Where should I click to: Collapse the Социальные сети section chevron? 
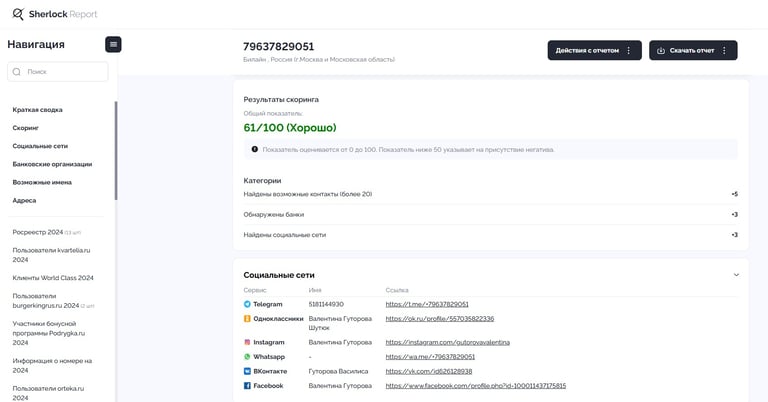(736, 275)
